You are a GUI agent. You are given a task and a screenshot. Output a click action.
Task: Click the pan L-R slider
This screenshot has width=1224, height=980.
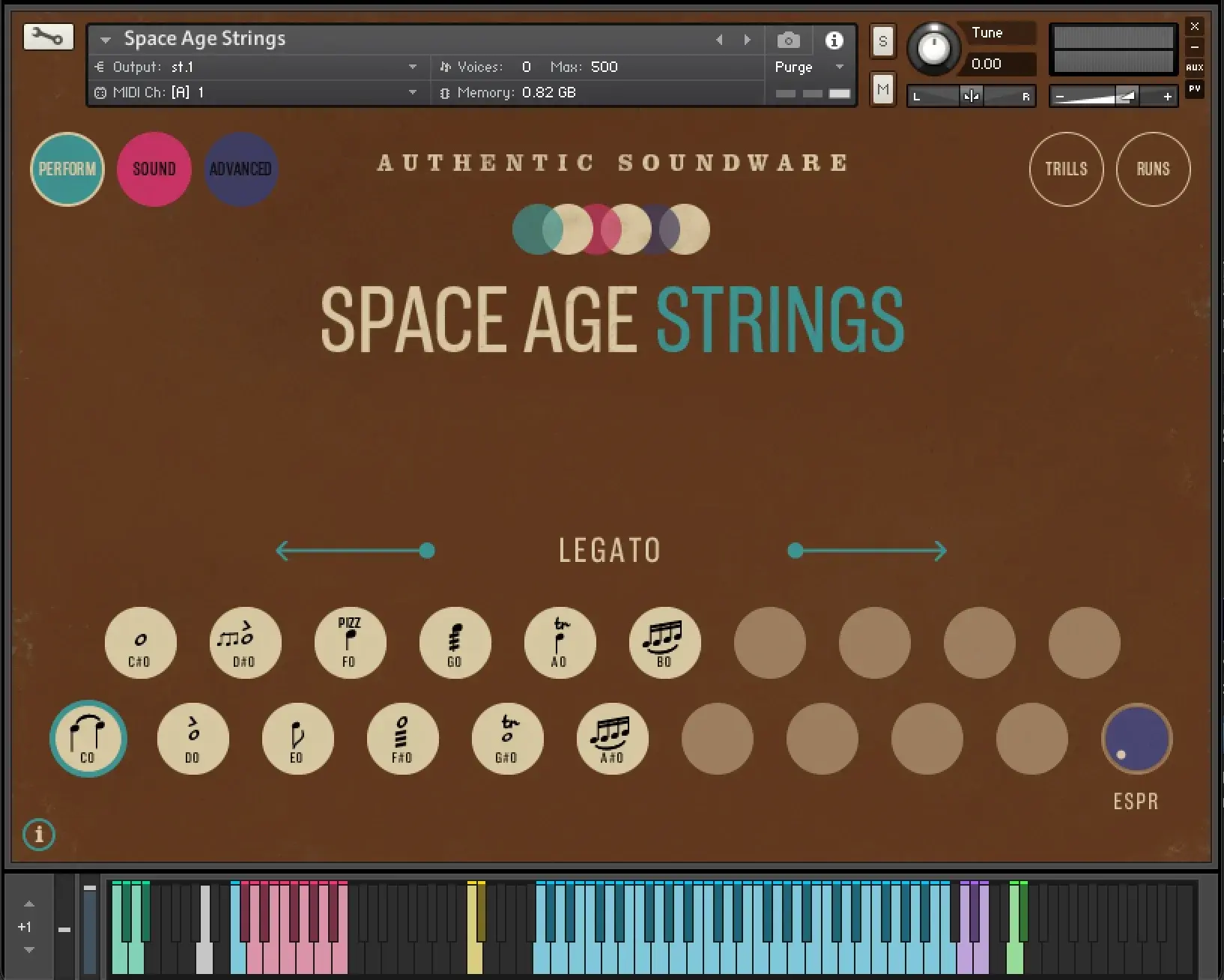pos(972,96)
